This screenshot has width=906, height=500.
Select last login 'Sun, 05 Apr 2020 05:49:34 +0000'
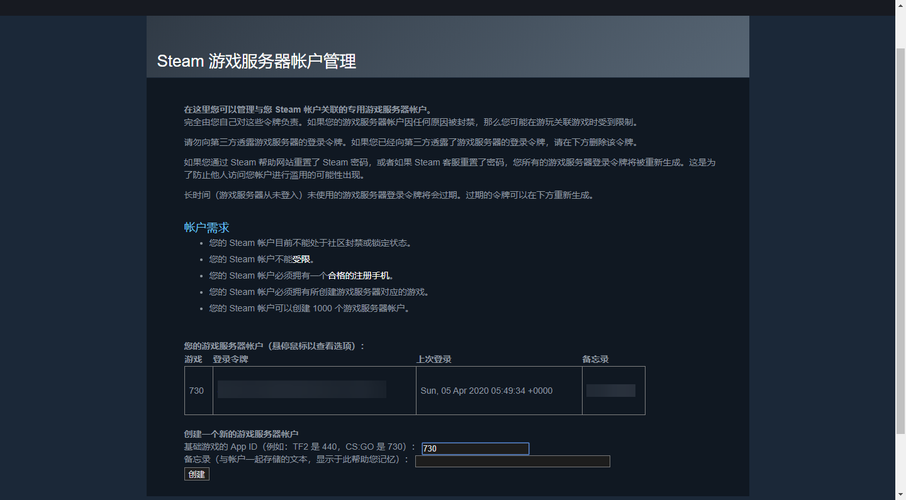click(x=487, y=391)
